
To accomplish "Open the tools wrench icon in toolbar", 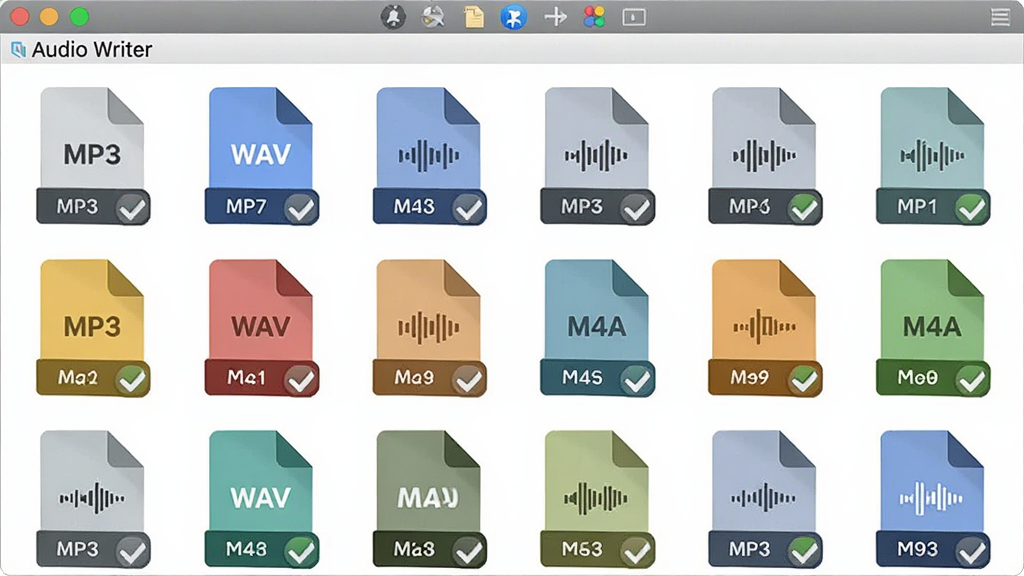I will 432,17.
